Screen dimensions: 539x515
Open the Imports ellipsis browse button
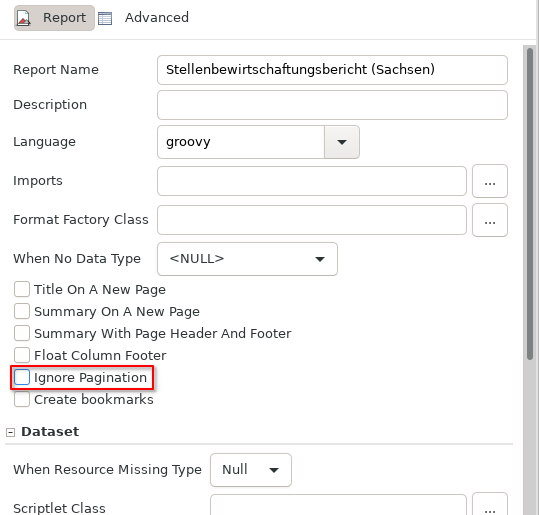[x=490, y=181]
